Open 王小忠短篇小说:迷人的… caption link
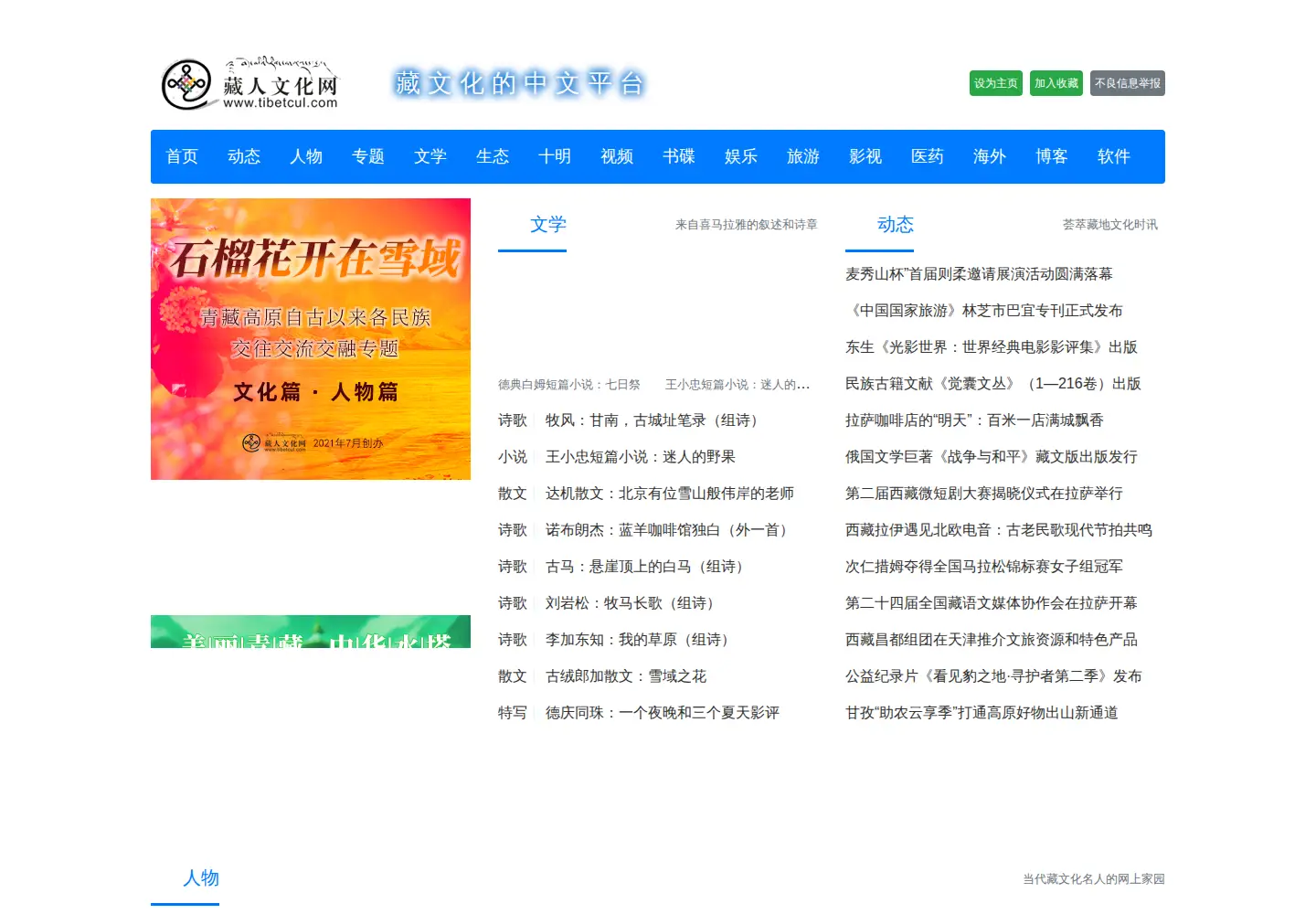1316x914 pixels. (x=738, y=385)
